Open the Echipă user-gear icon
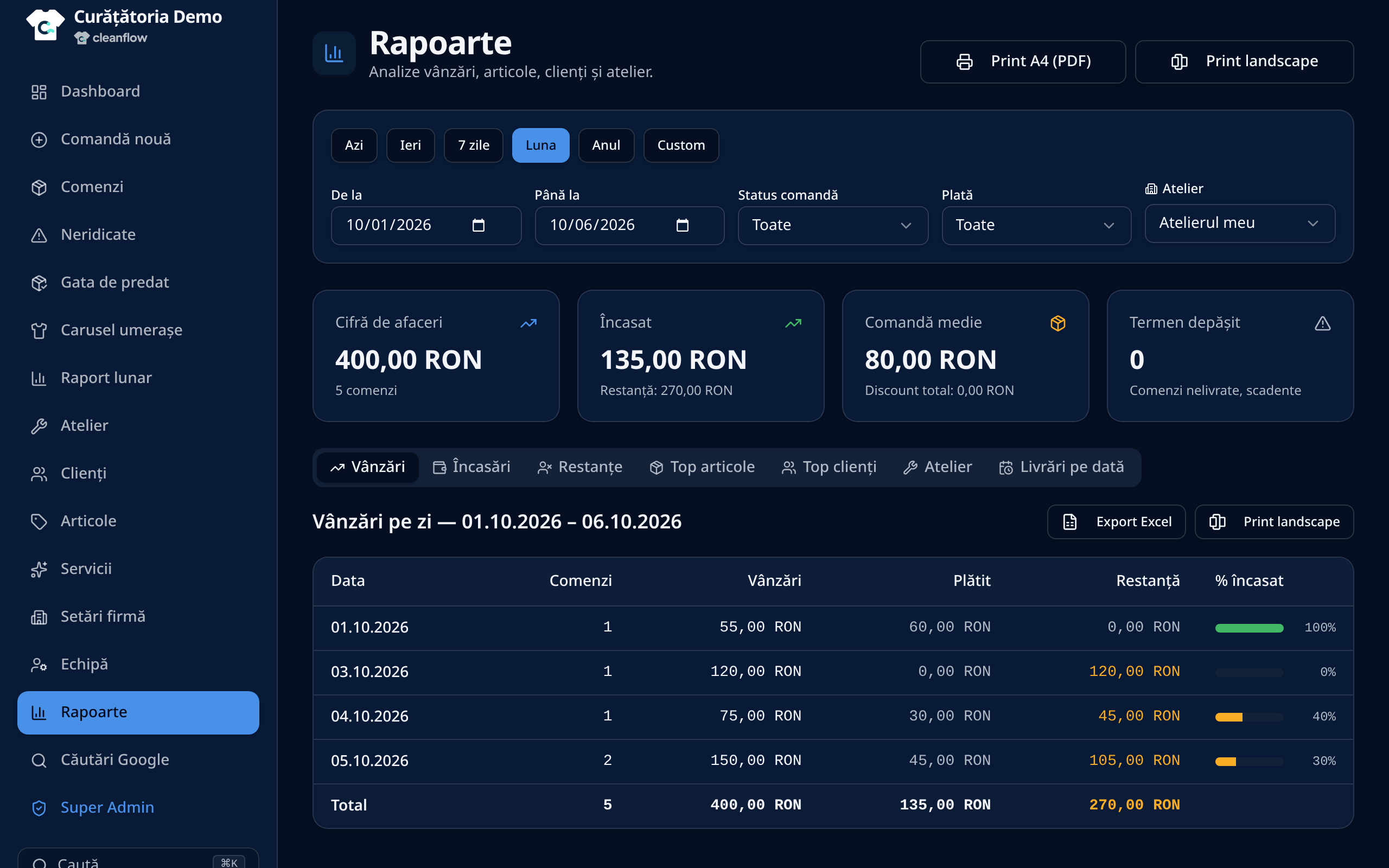Screen dimensions: 1389x868 click(39, 664)
